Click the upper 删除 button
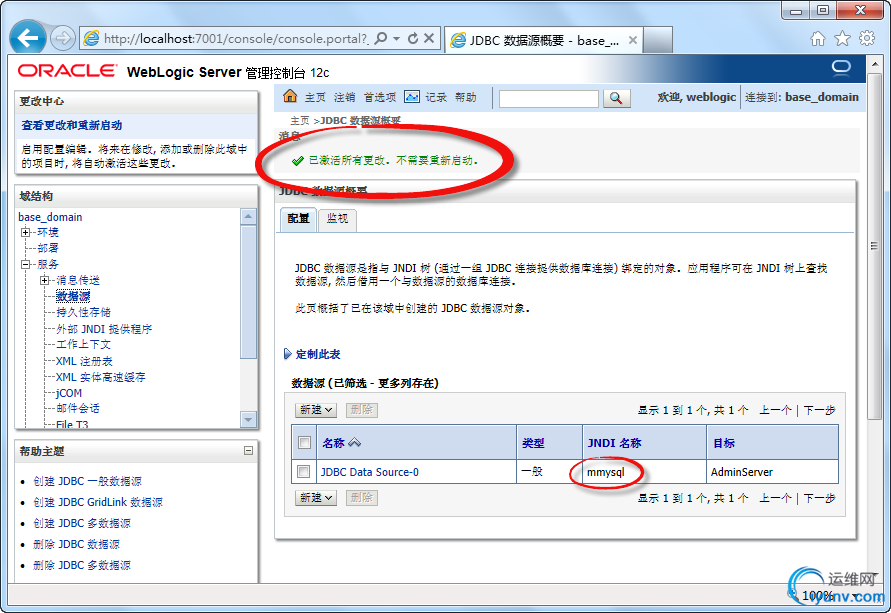This screenshot has width=891, height=613. point(361,410)
